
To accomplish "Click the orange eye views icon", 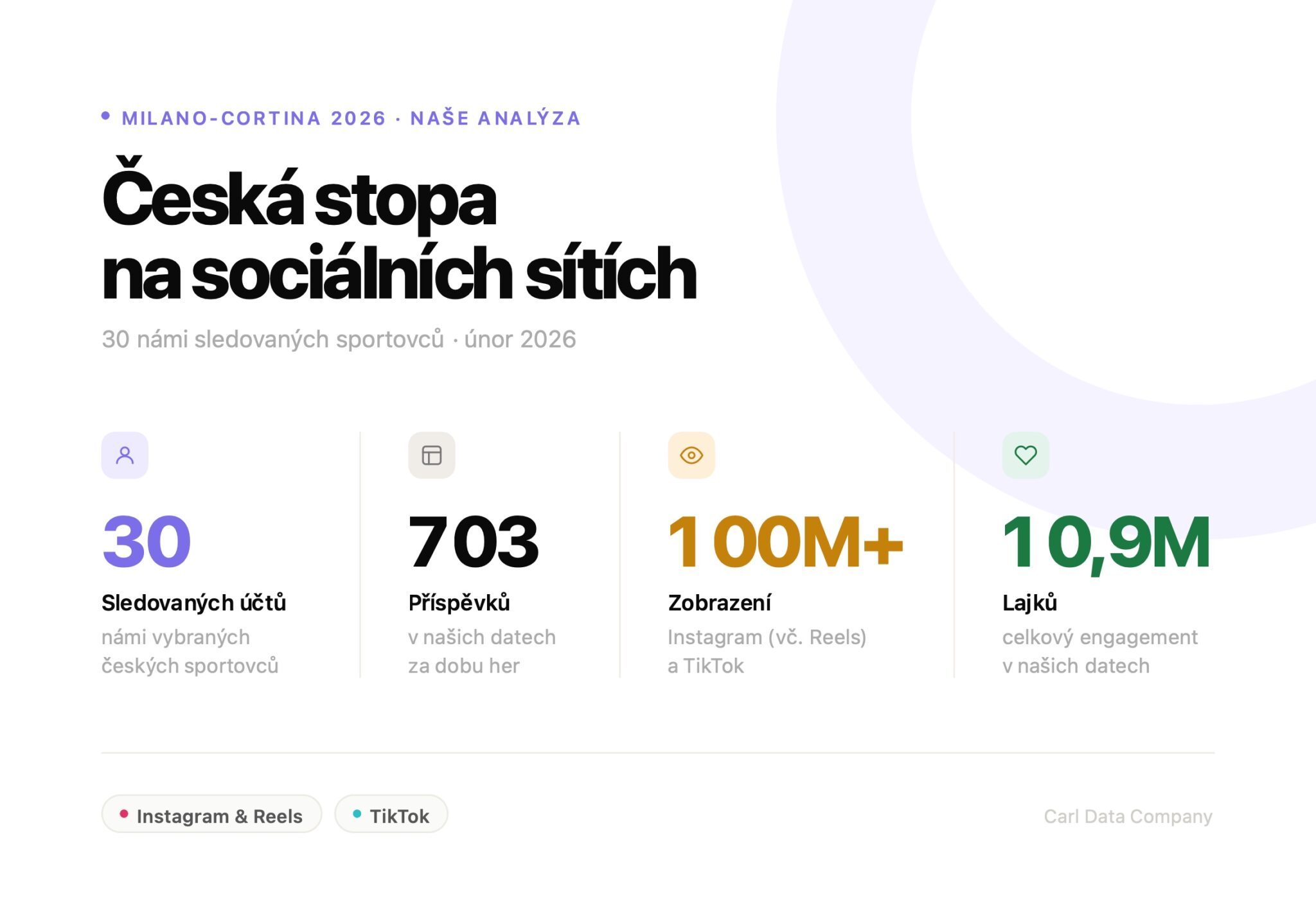I will click(691, 455).
